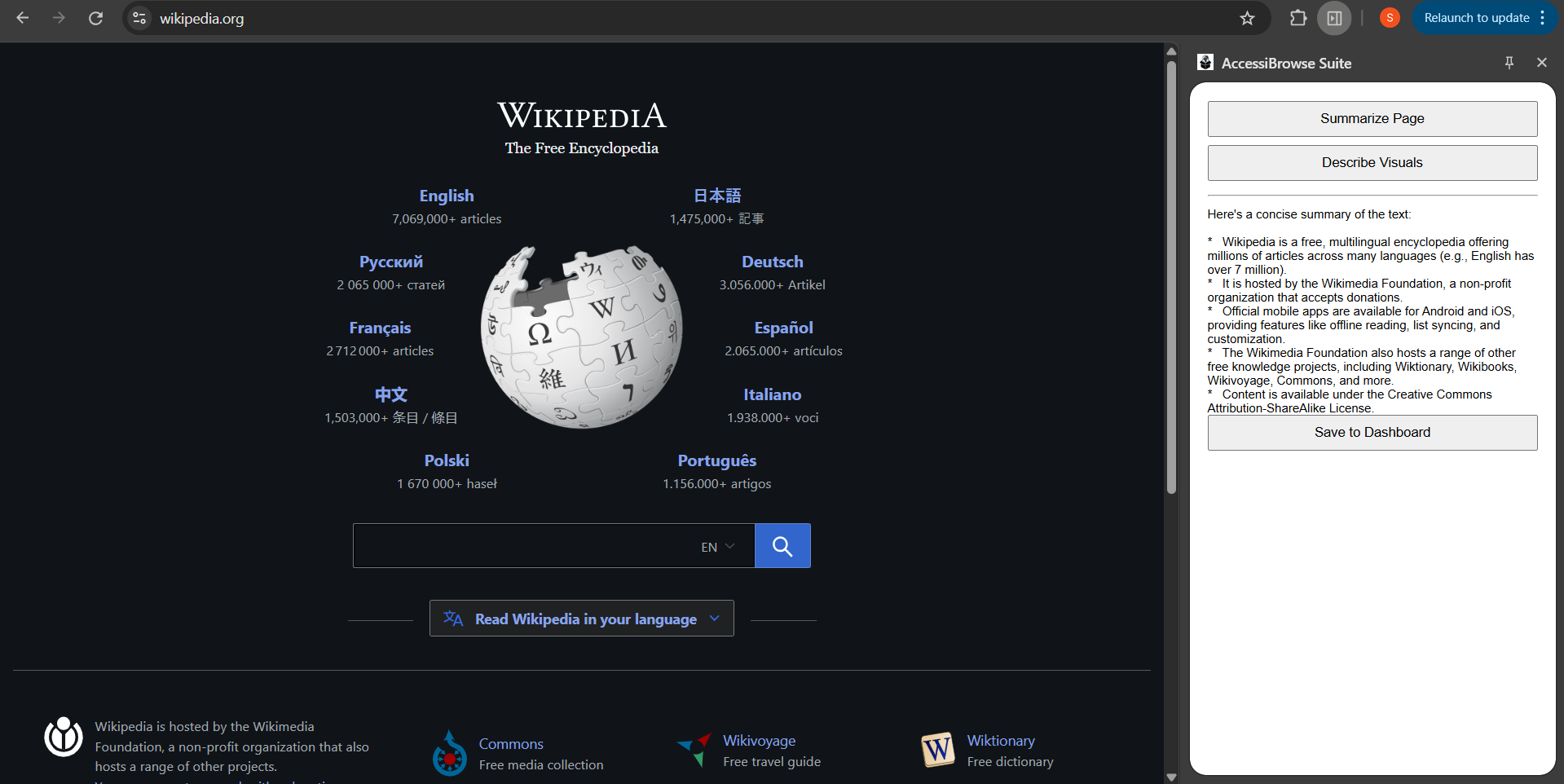
Task: Open the Wikivoyage link
Action: click(x=760, y=741)
